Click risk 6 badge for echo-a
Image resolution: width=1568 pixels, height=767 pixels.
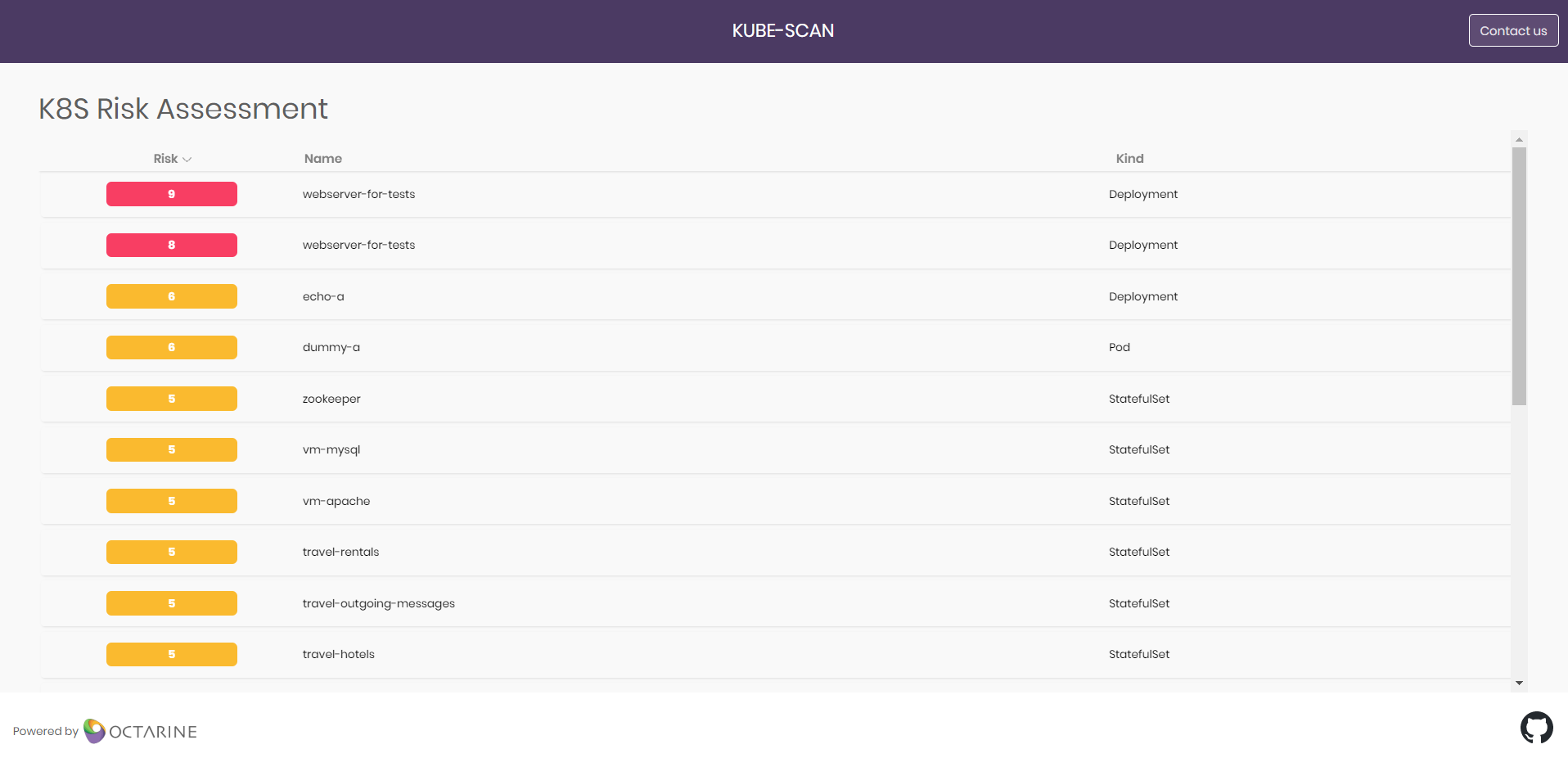click(172, 296)
